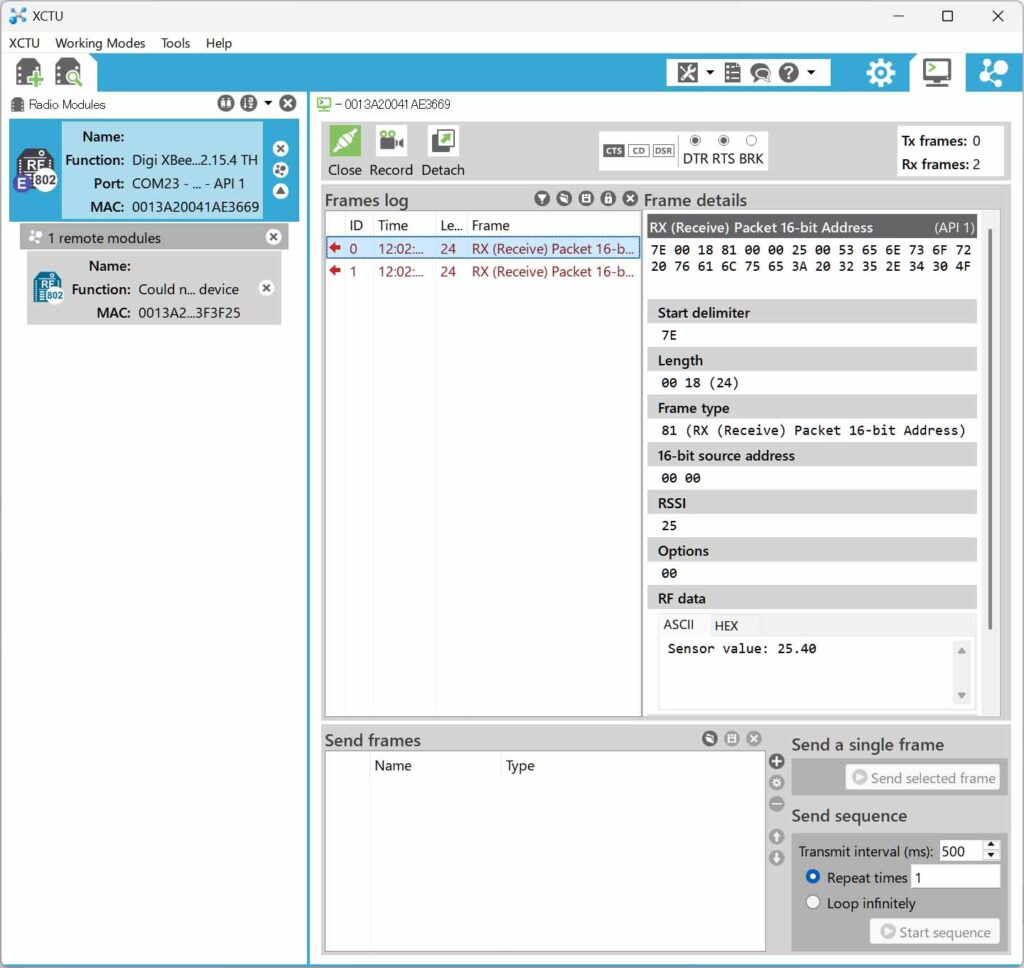Click the Frame details vertical scrollbar
1024x968 pixels.
(990, 428)
